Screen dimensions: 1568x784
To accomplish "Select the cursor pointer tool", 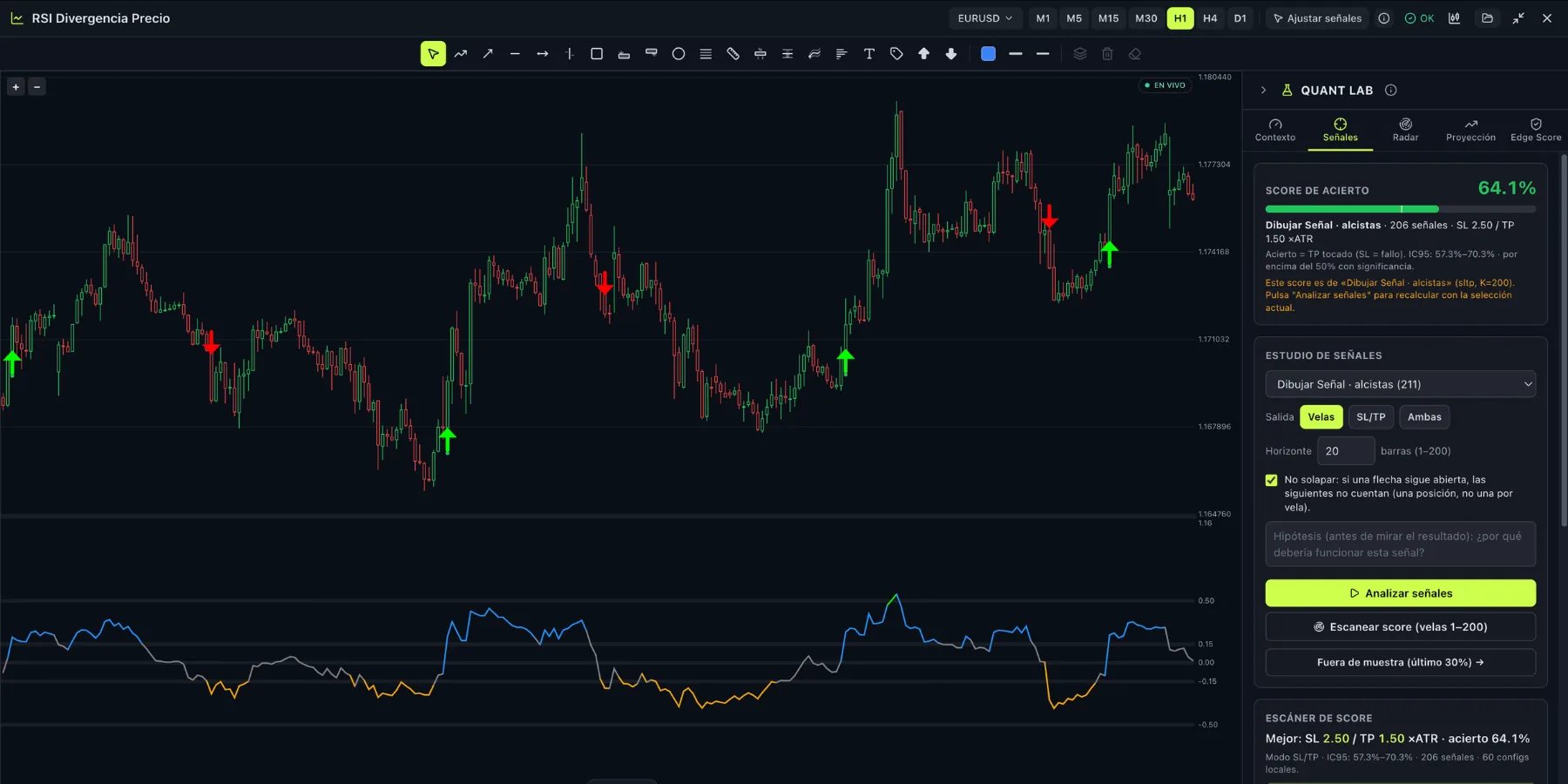I will 433,54.
